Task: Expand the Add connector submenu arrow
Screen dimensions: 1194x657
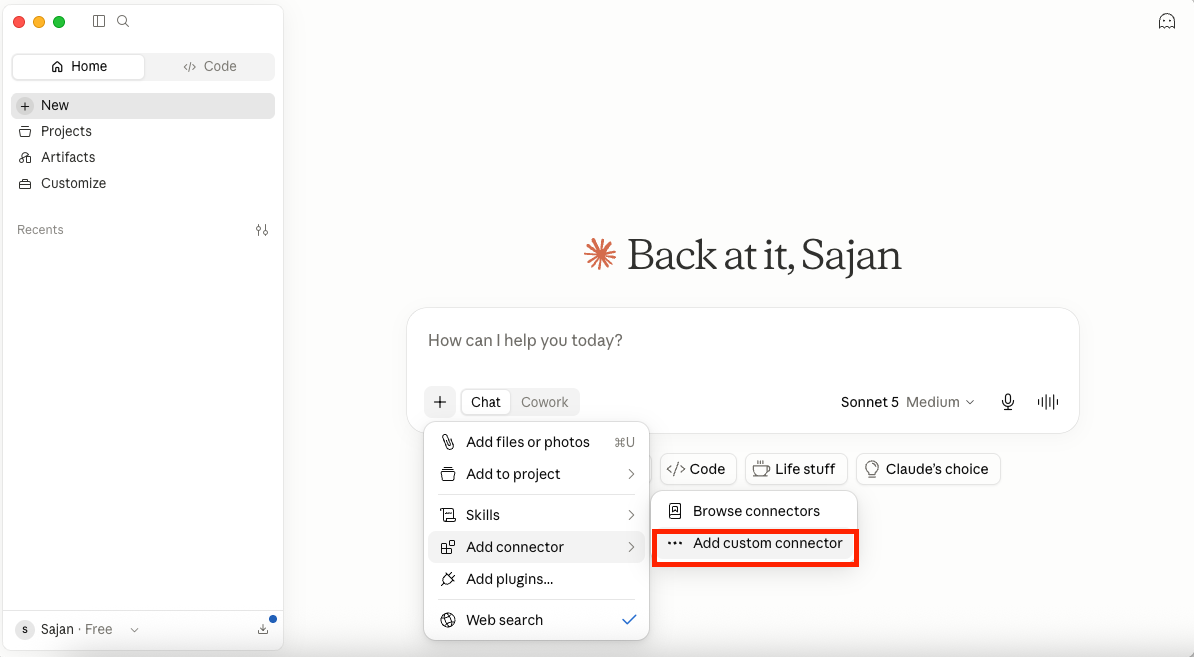Action: pos(631,547)
